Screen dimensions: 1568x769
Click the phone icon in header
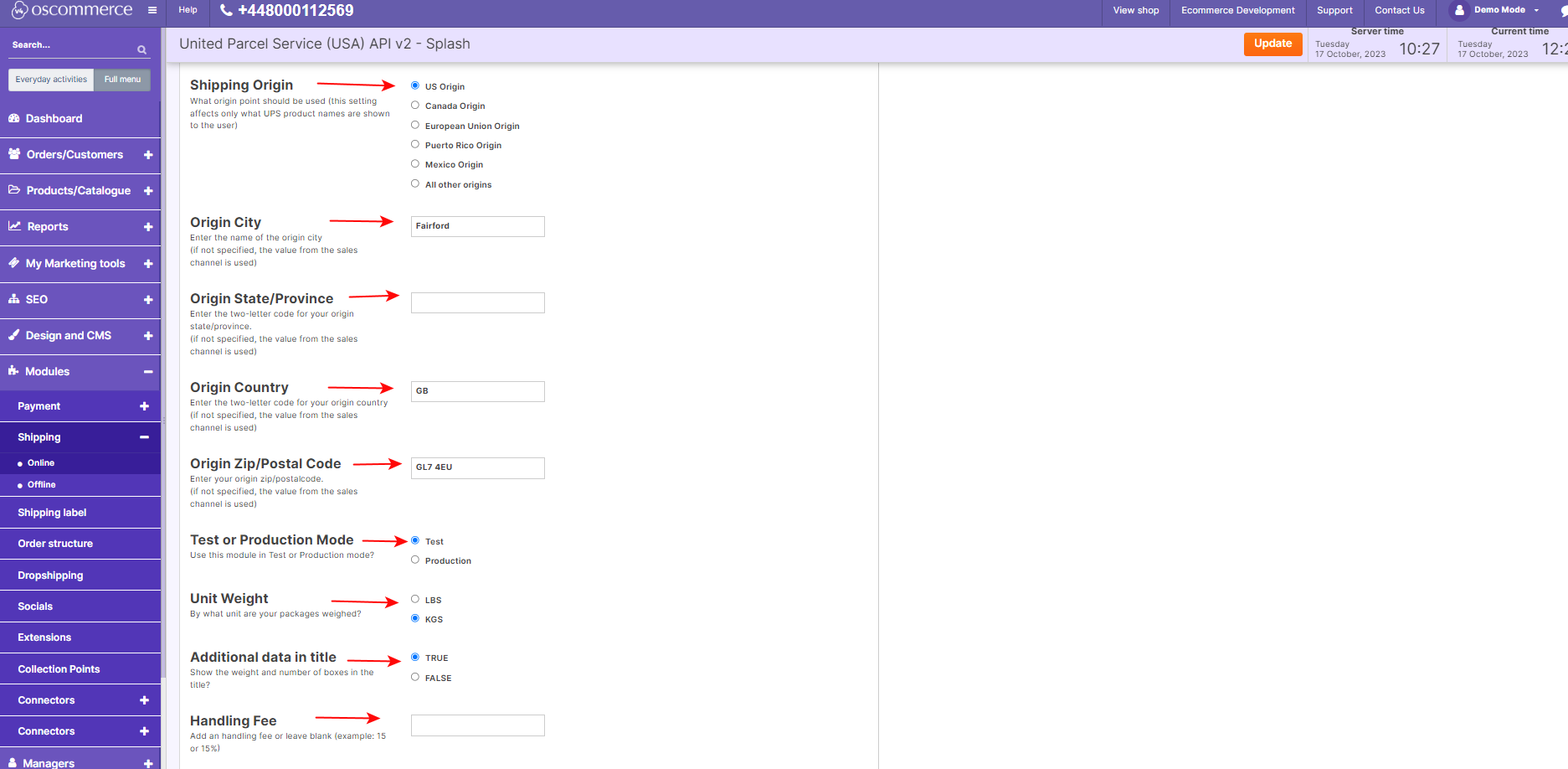(x=226, y=11)
